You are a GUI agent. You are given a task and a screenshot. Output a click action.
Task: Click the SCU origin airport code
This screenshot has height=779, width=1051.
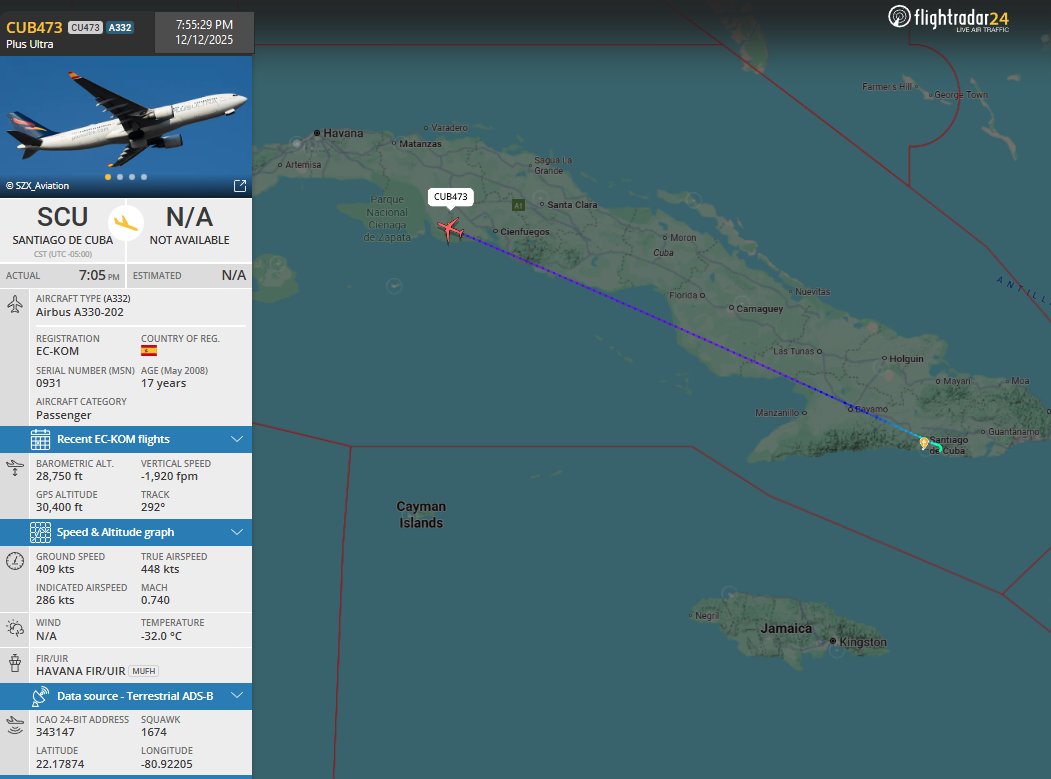pos(62,217)
